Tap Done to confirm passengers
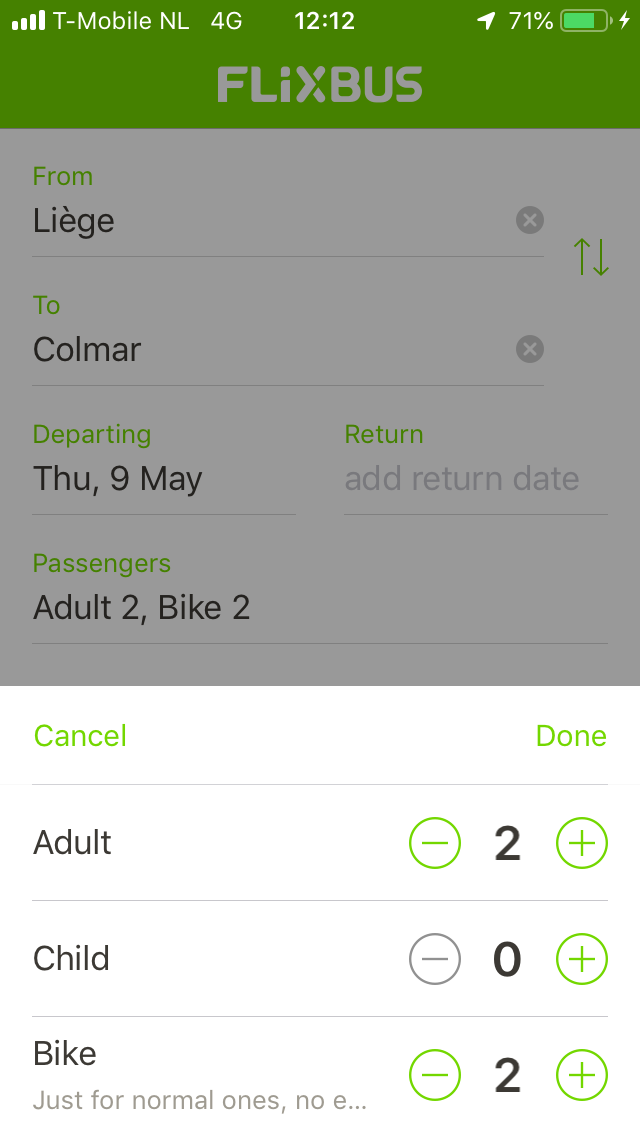The width and height of the screenshot is (640, 1136). [x=571, y=736]
